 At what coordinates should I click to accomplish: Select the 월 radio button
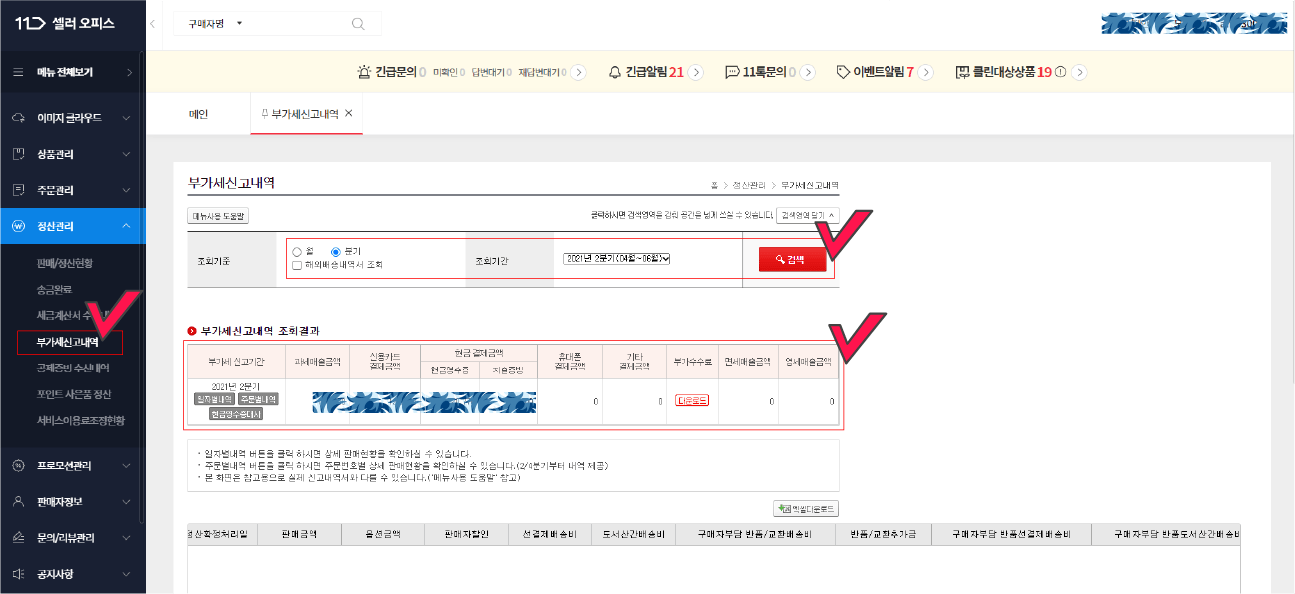click(297, 252)
